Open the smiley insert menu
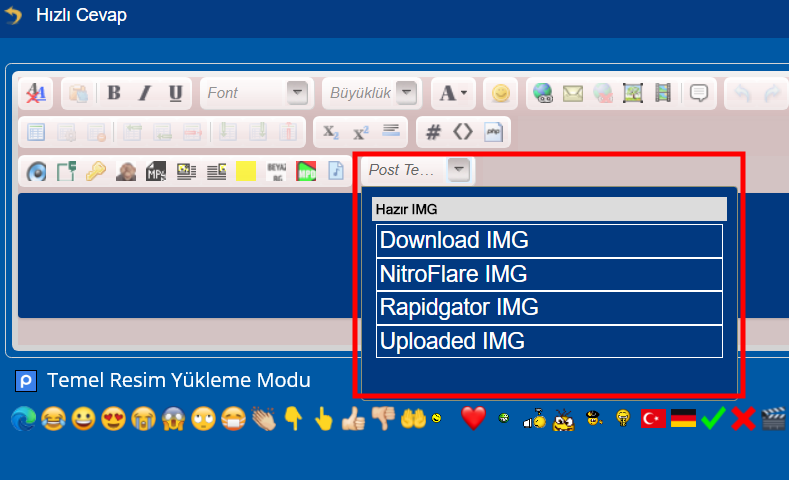This screenshot has width=789, height=480. (501, 93)
